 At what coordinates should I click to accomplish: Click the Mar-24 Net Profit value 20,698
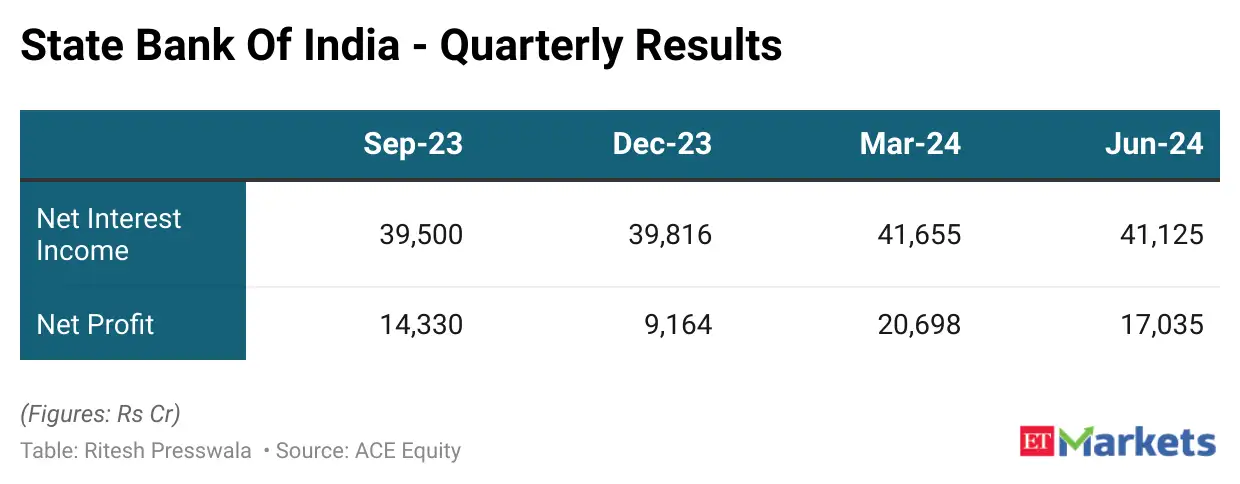pyautogui.click(x=919, y=324)
